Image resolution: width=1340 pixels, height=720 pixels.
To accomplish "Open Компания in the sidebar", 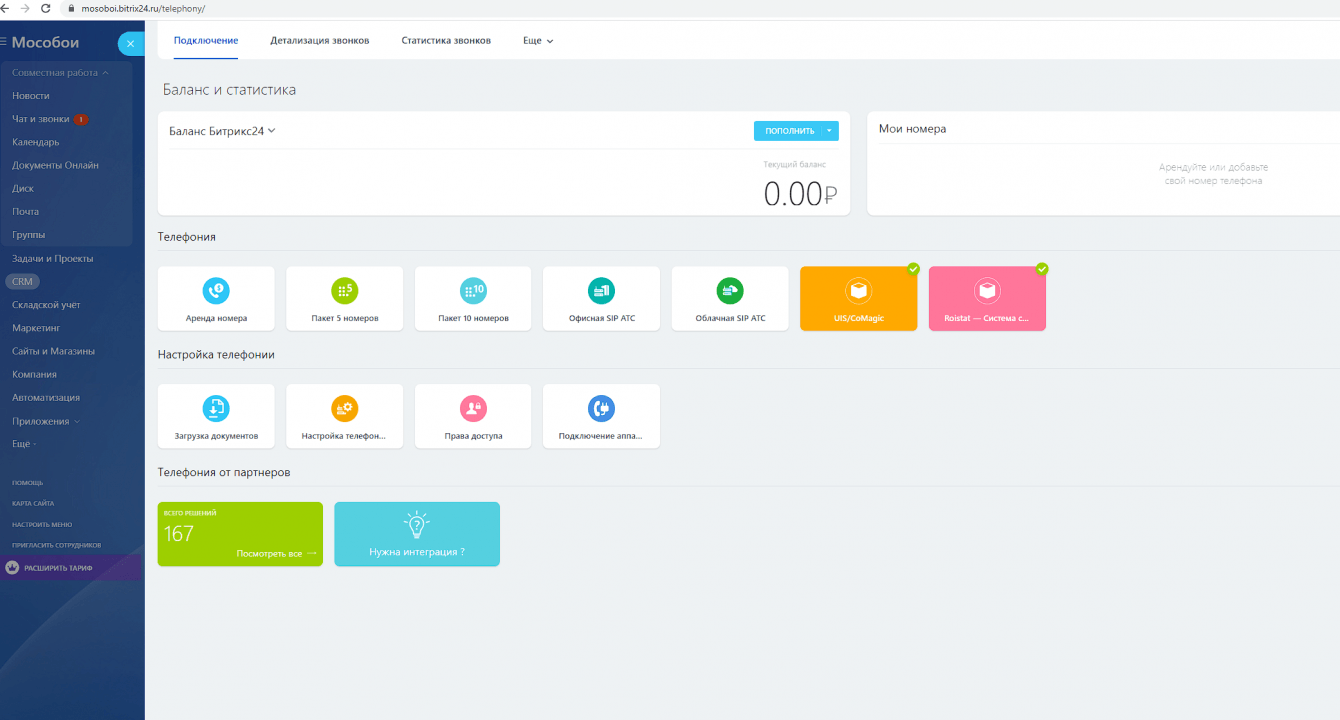I will coord(34,374).
